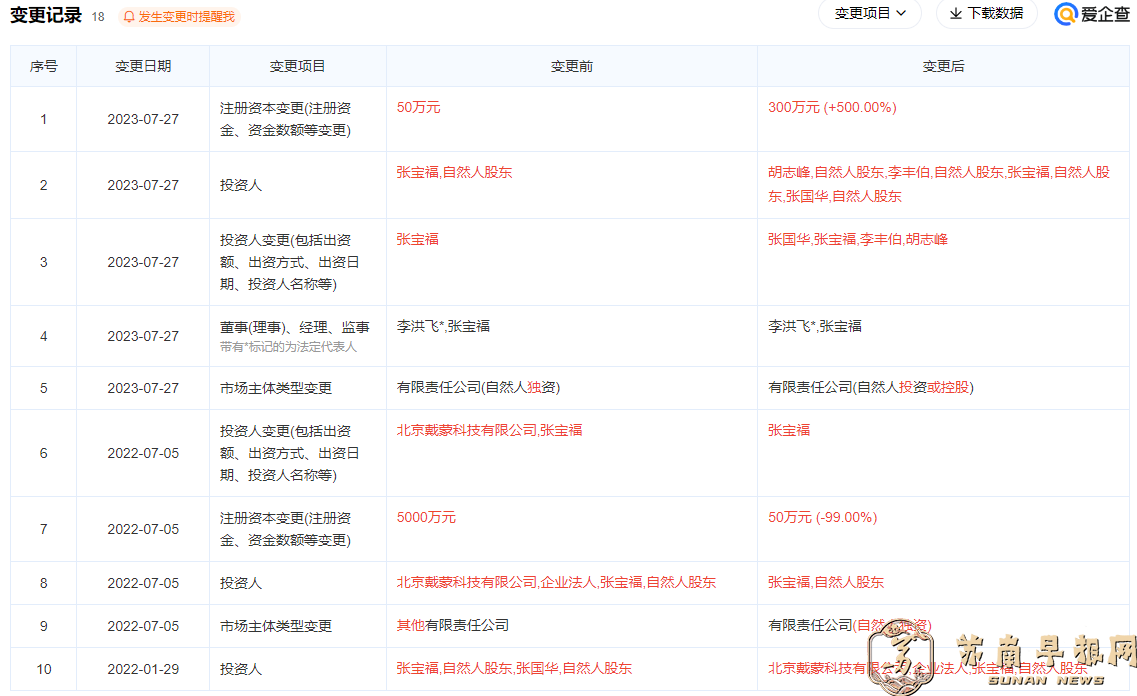Click the 变更日期 column header
Image resolution: width=1137 pixels, height=696 pixels.
(x=143, y=66)
